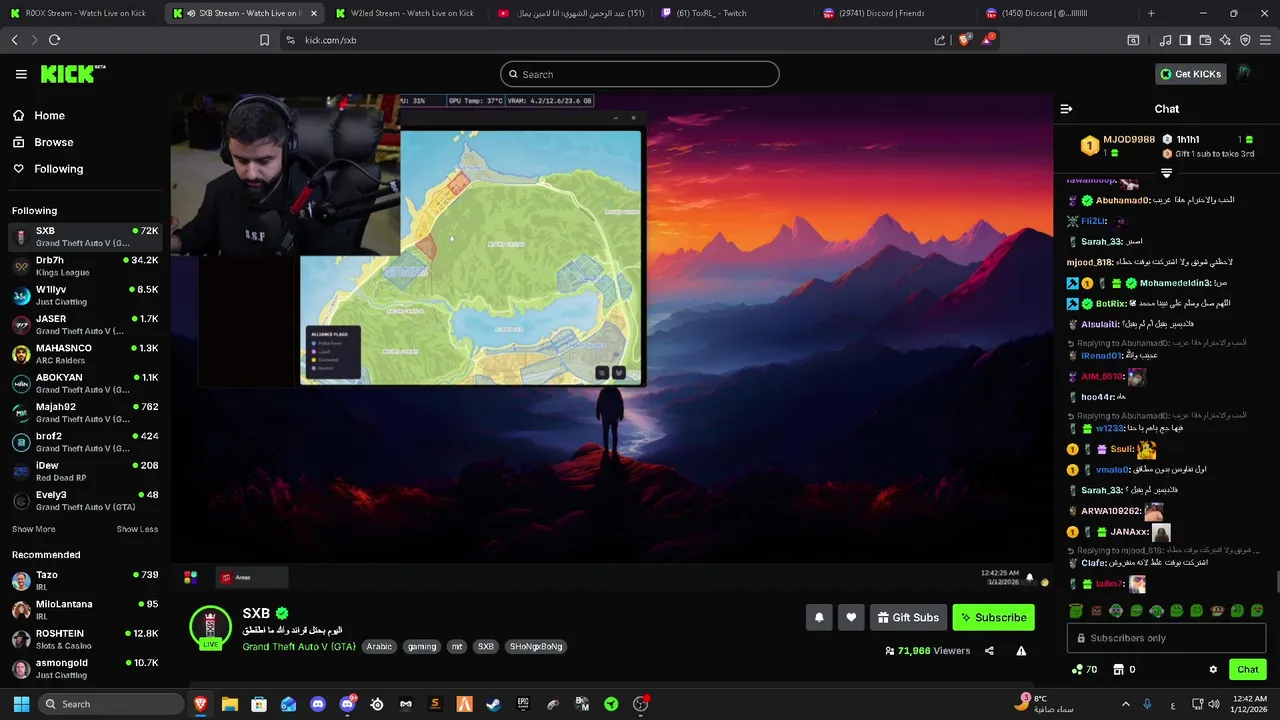The image size is (1280, 720).
Task: Switch to R0OX Stream browser tab
Action: pyautogui.click(x=80, y=13)
